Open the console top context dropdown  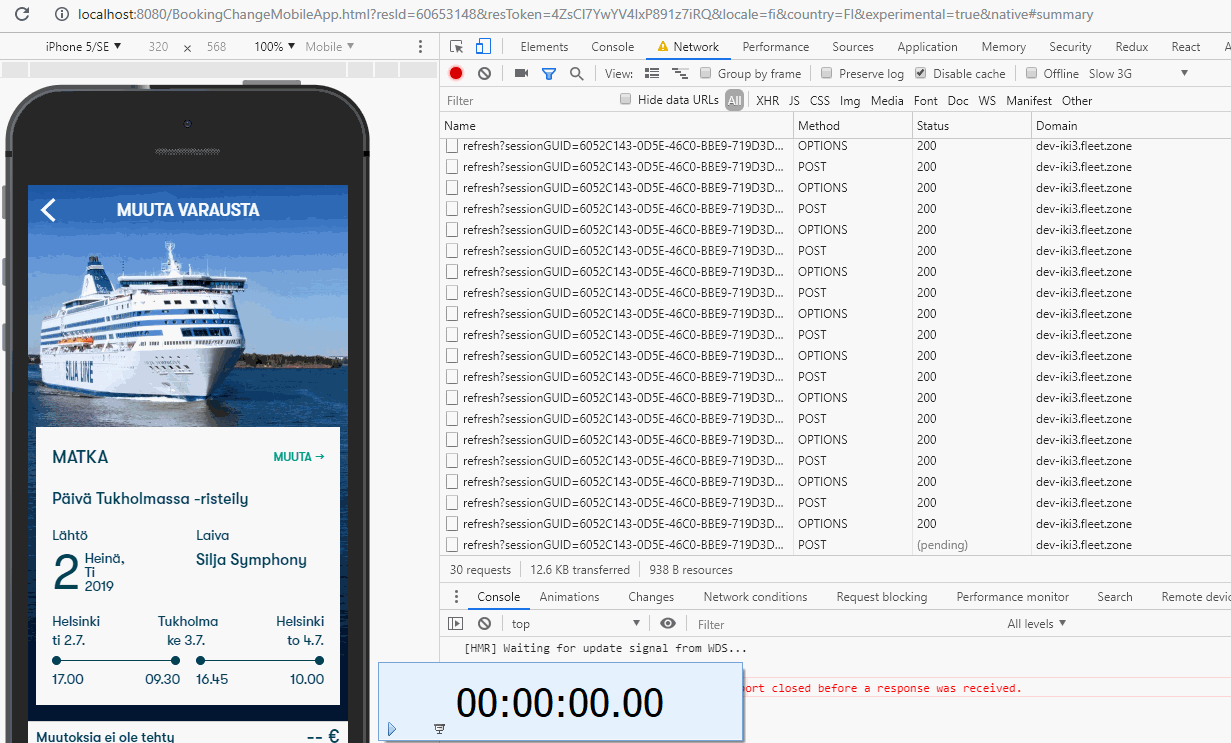[x=575, y=623]
